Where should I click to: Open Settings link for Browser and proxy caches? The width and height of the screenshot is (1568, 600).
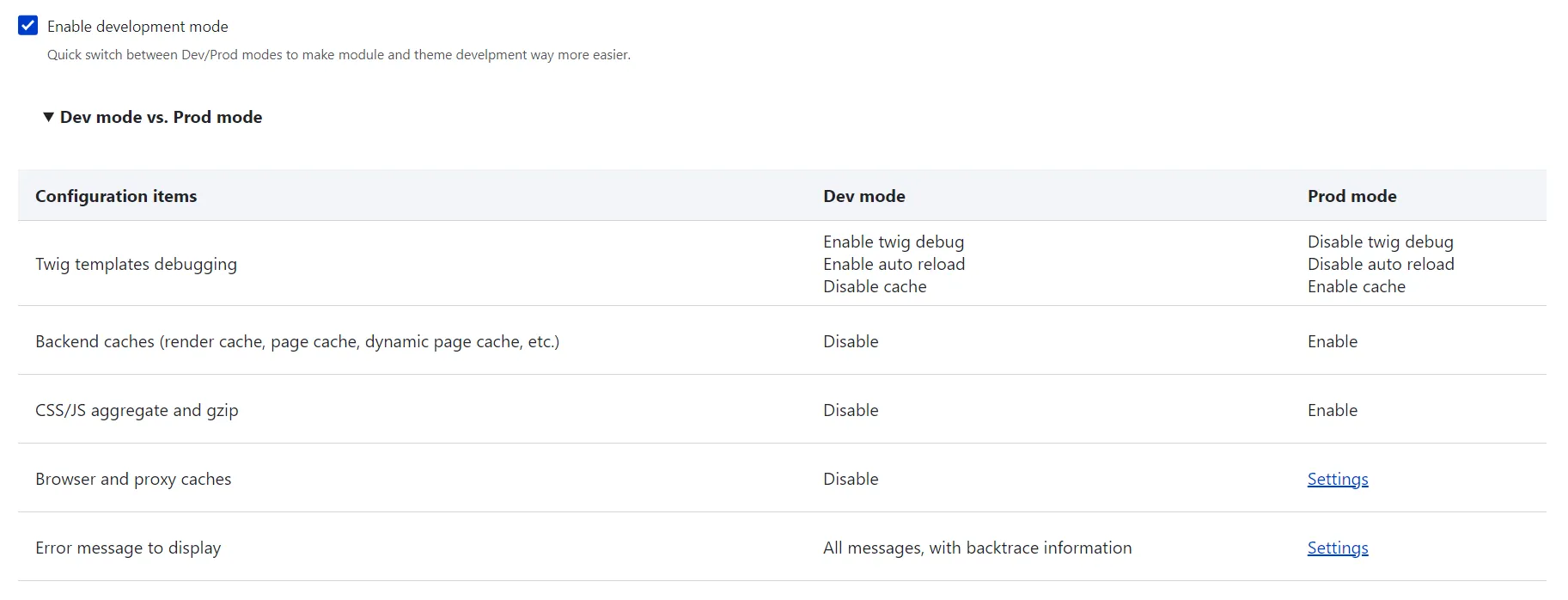pos(1337,479)
